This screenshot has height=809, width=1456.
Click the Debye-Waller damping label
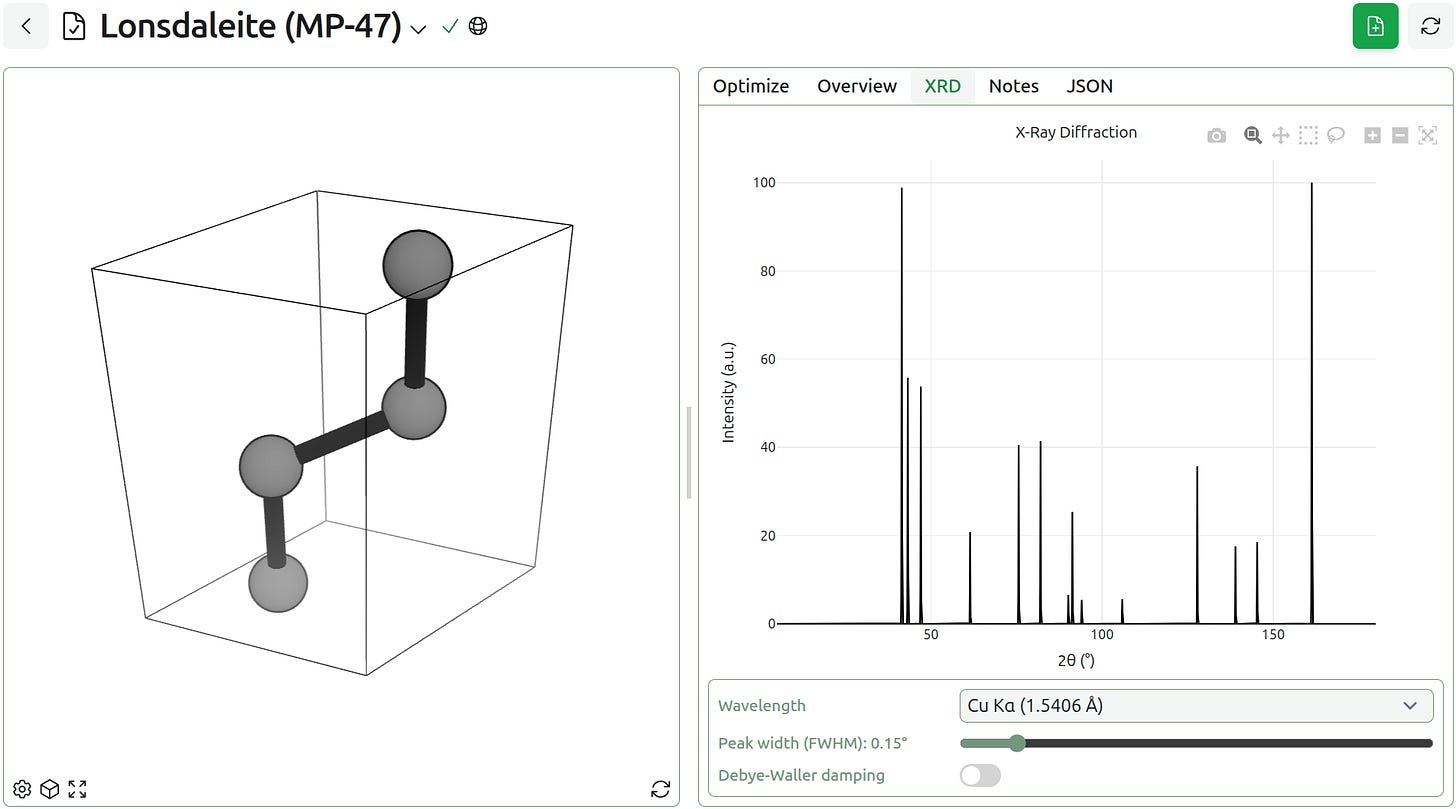(x=801, y=775)
